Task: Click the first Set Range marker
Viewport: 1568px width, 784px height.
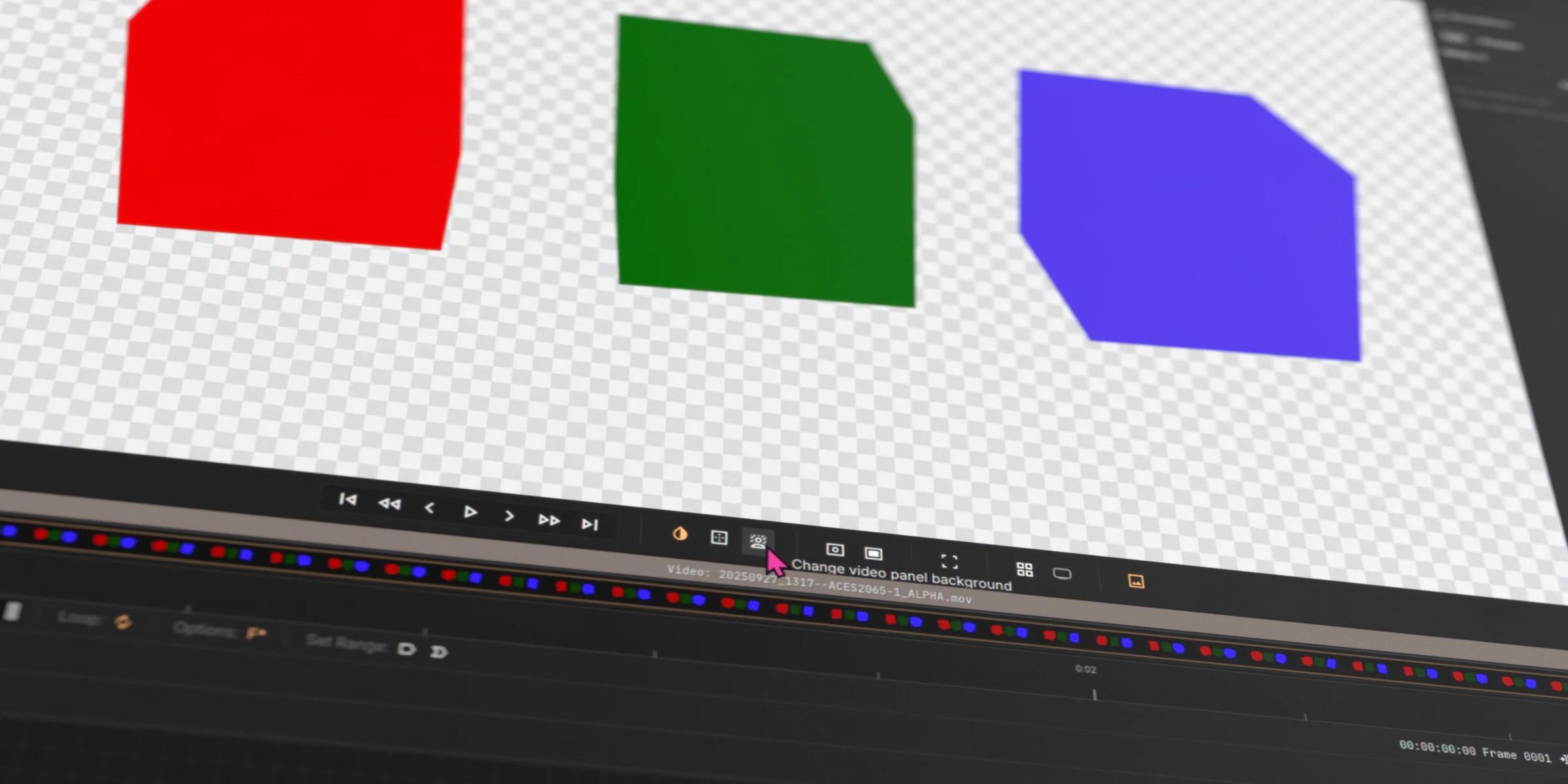Action: click(406, 649)
